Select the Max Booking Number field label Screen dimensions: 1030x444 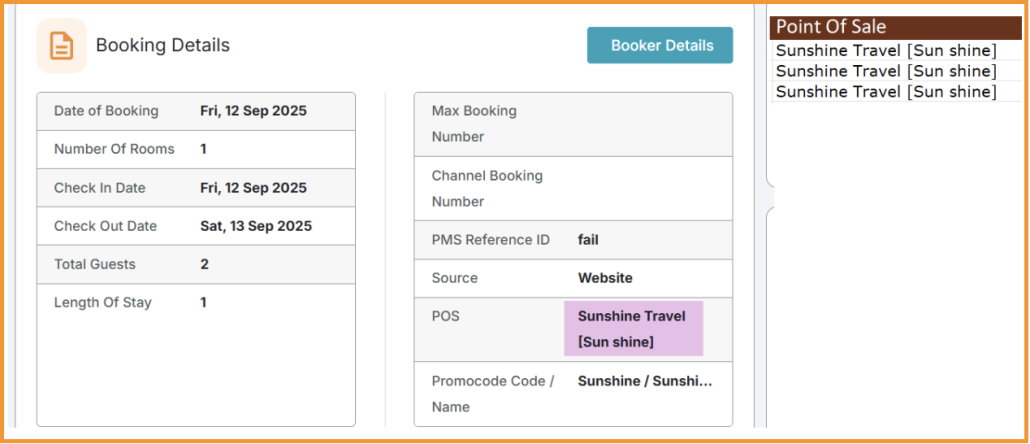(474, 123)
